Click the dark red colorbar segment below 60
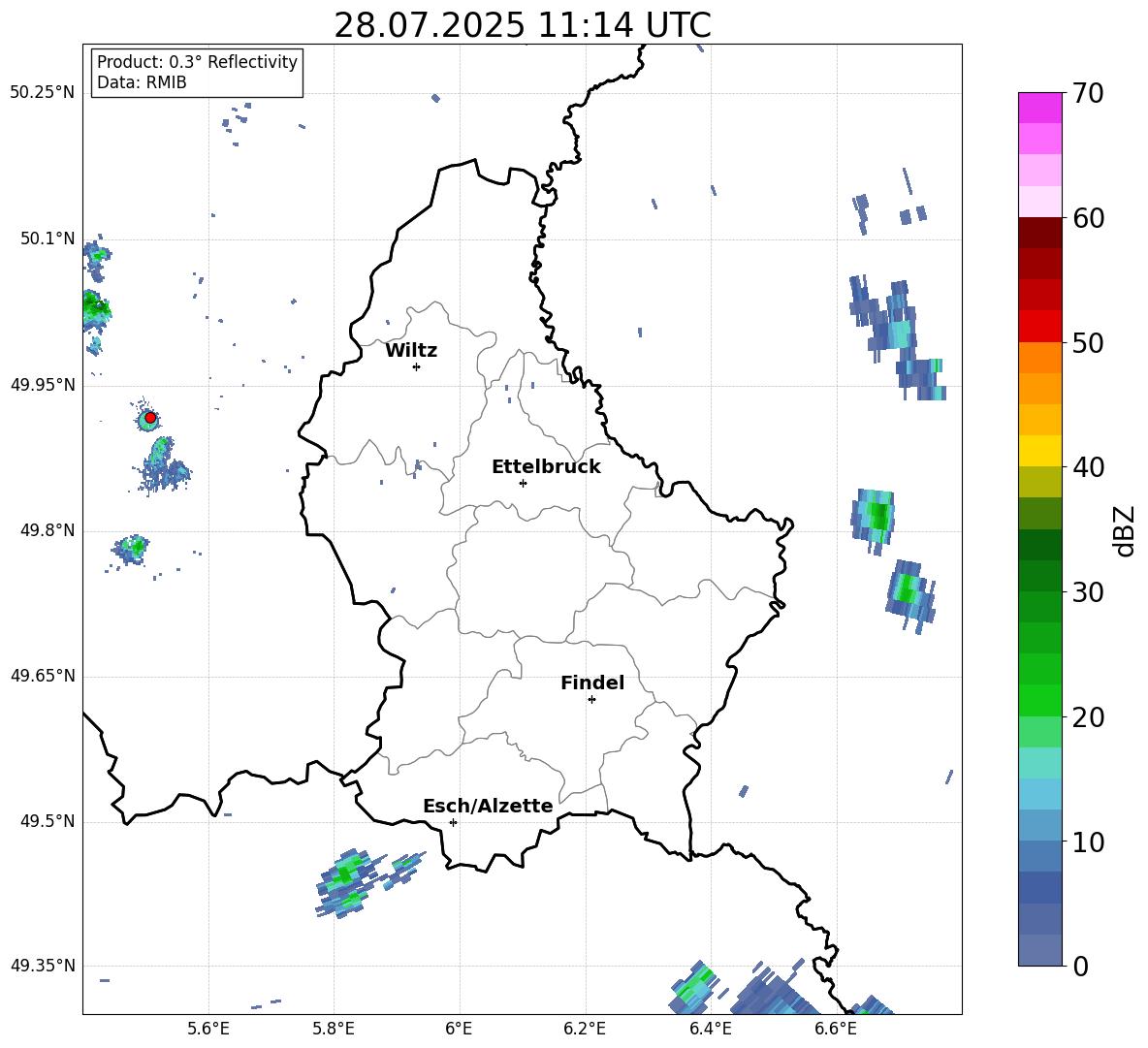1148x1048 pixels. (1039, 232)
